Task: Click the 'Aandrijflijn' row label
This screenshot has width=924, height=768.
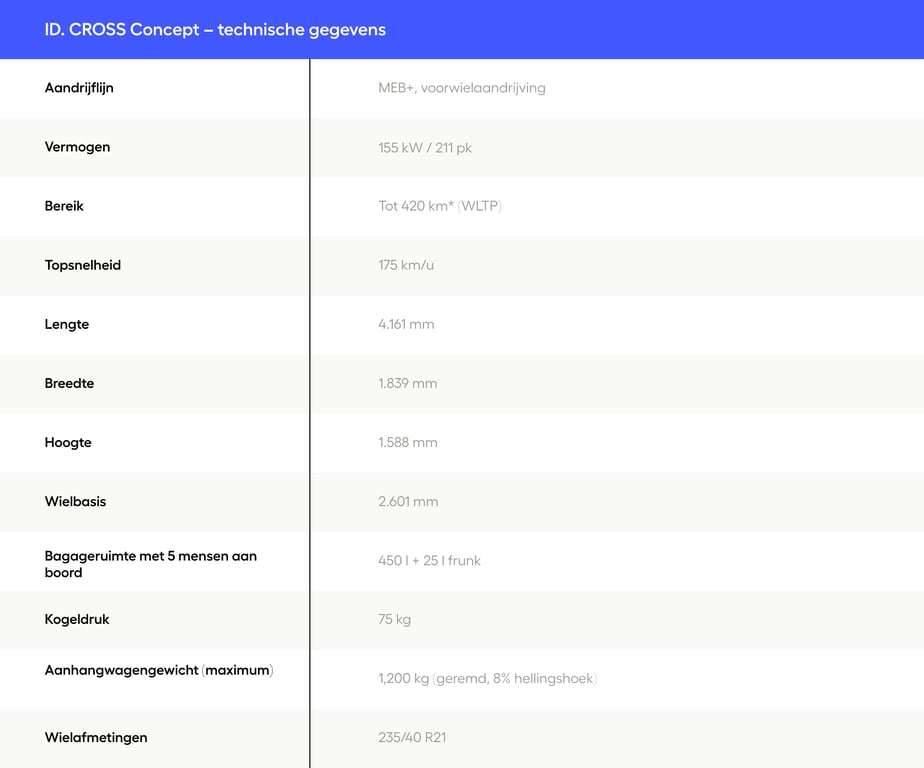Action: 79,88
